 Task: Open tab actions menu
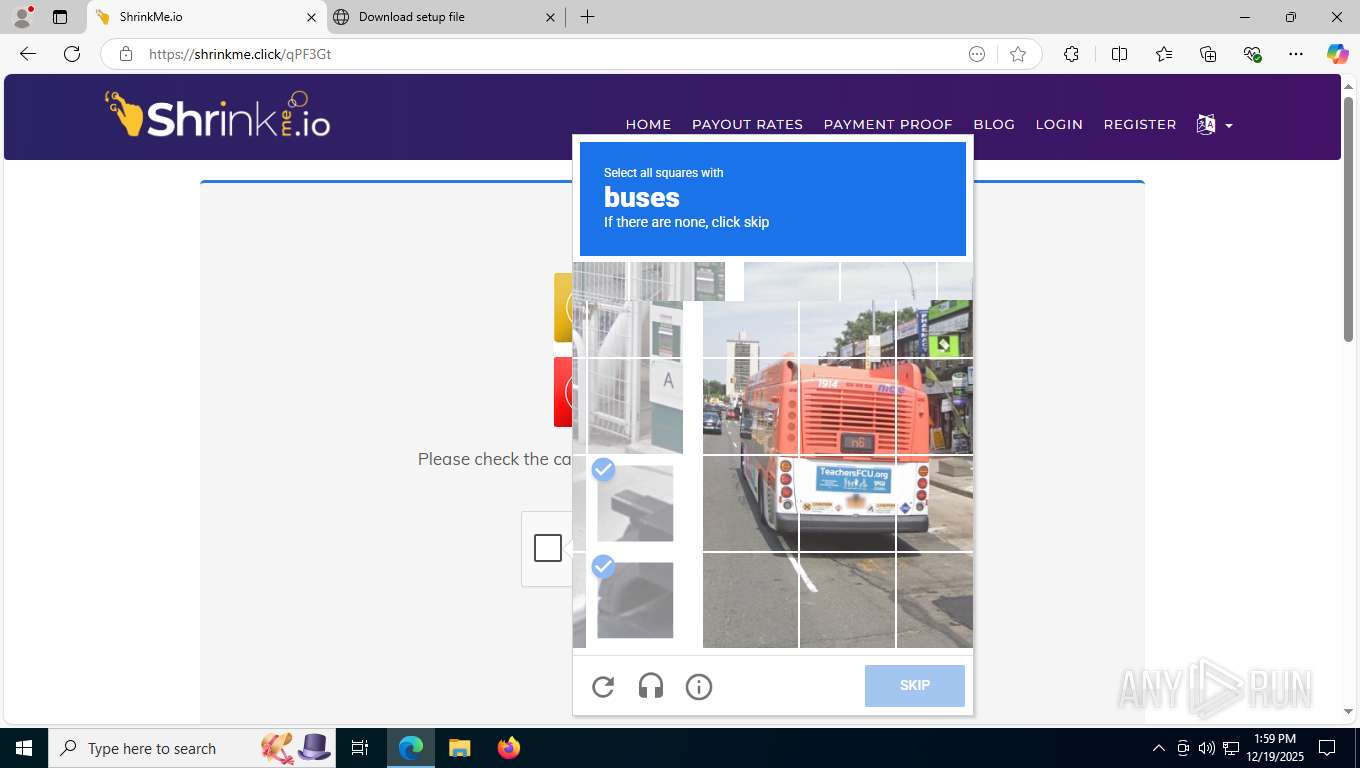click(60, 17)
